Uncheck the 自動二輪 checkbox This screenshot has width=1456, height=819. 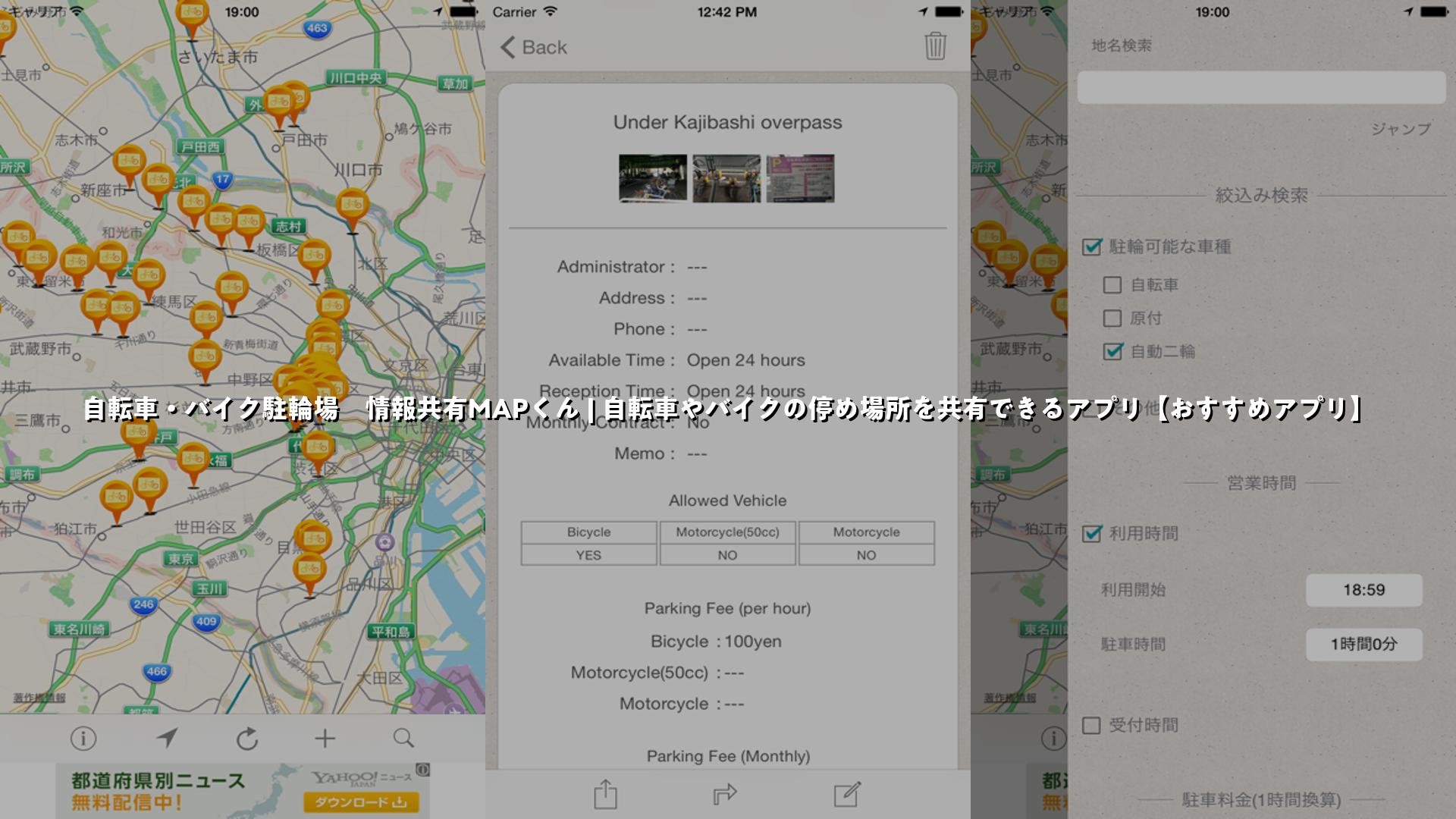pos(1112,351)
